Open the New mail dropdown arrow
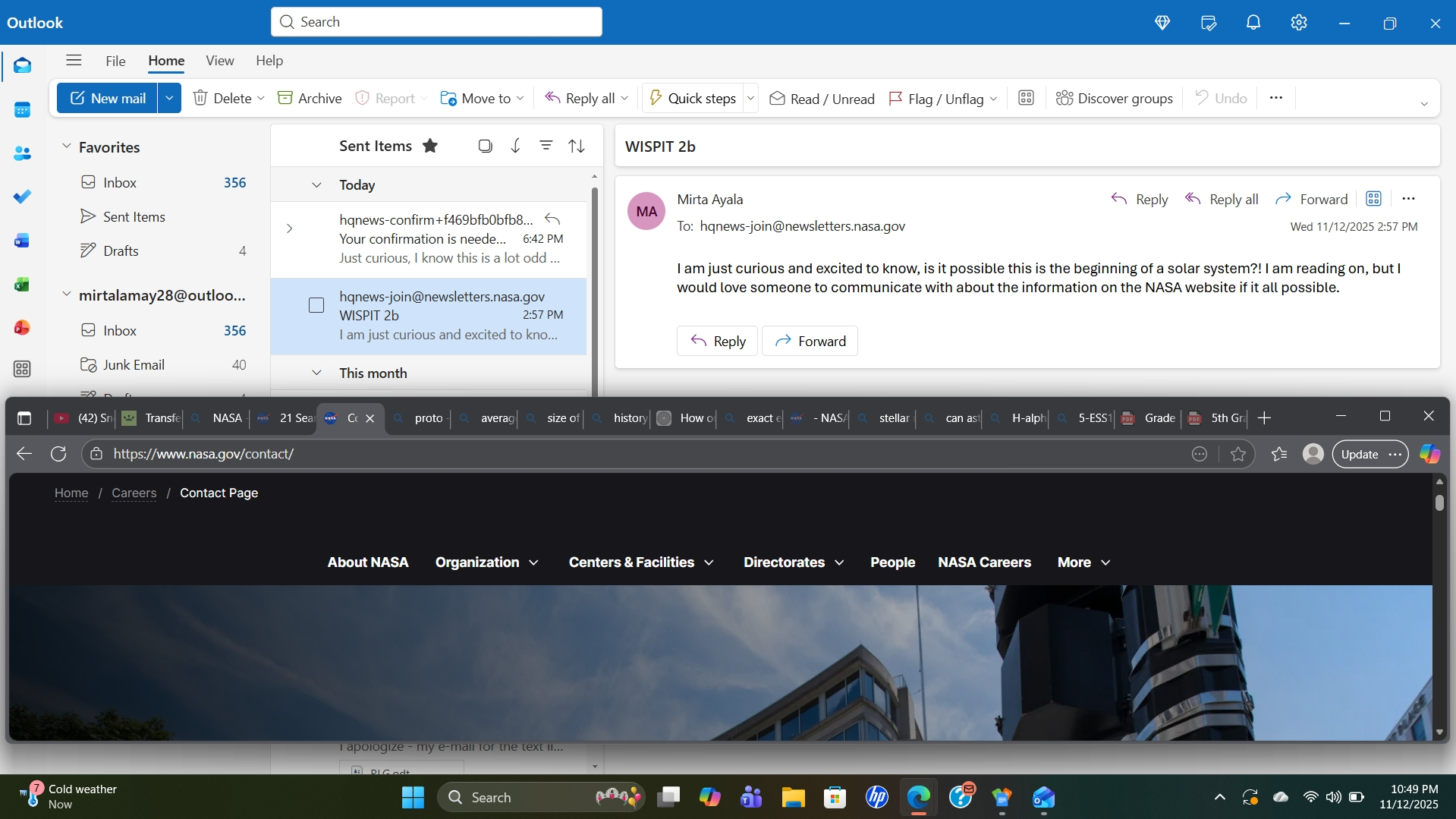 coord(169,98)
